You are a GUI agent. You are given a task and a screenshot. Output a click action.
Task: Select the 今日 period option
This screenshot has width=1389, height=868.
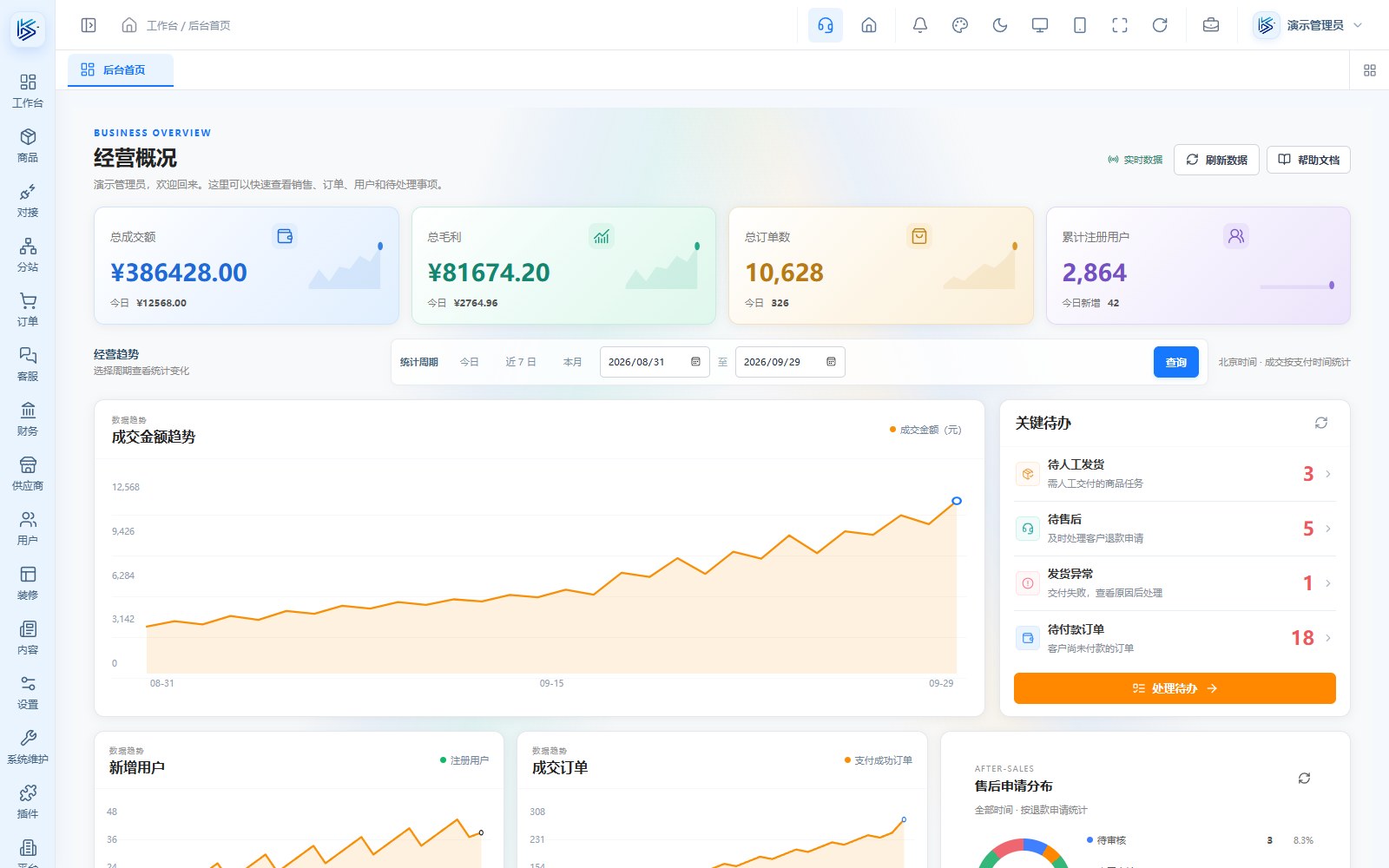[x=470, y=362]
